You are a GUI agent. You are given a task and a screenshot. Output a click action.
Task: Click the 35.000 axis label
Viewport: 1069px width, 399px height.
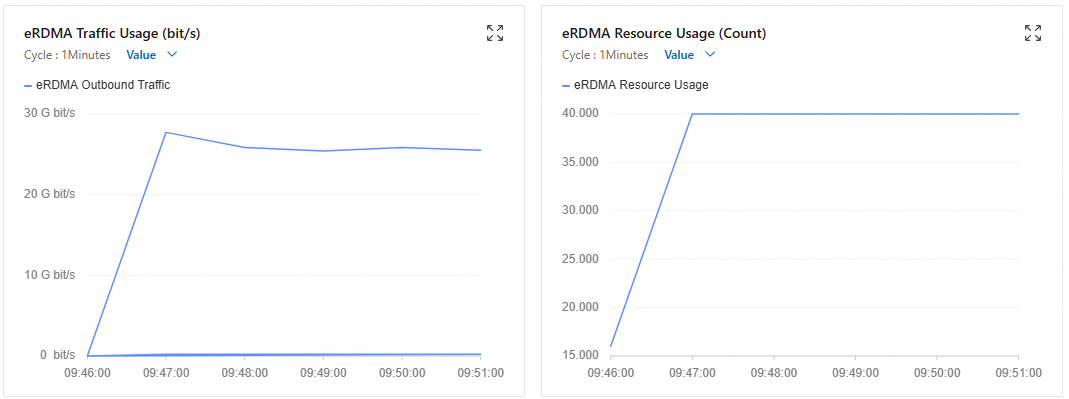point(581,162)
